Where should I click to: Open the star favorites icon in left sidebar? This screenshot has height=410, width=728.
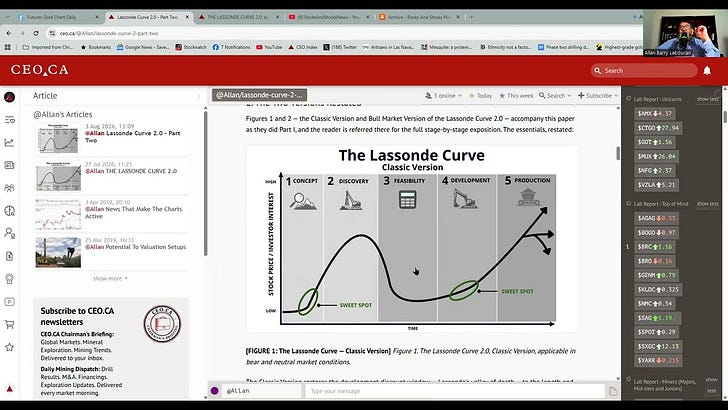(9, 347)
